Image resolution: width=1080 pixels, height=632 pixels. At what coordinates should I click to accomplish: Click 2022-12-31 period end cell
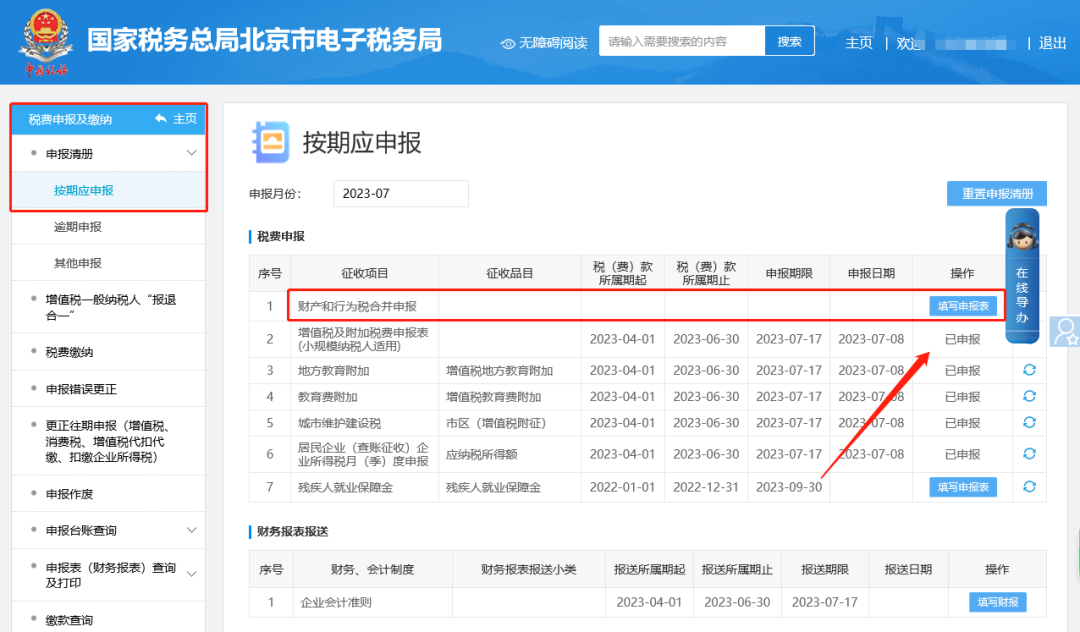(706, 487)
